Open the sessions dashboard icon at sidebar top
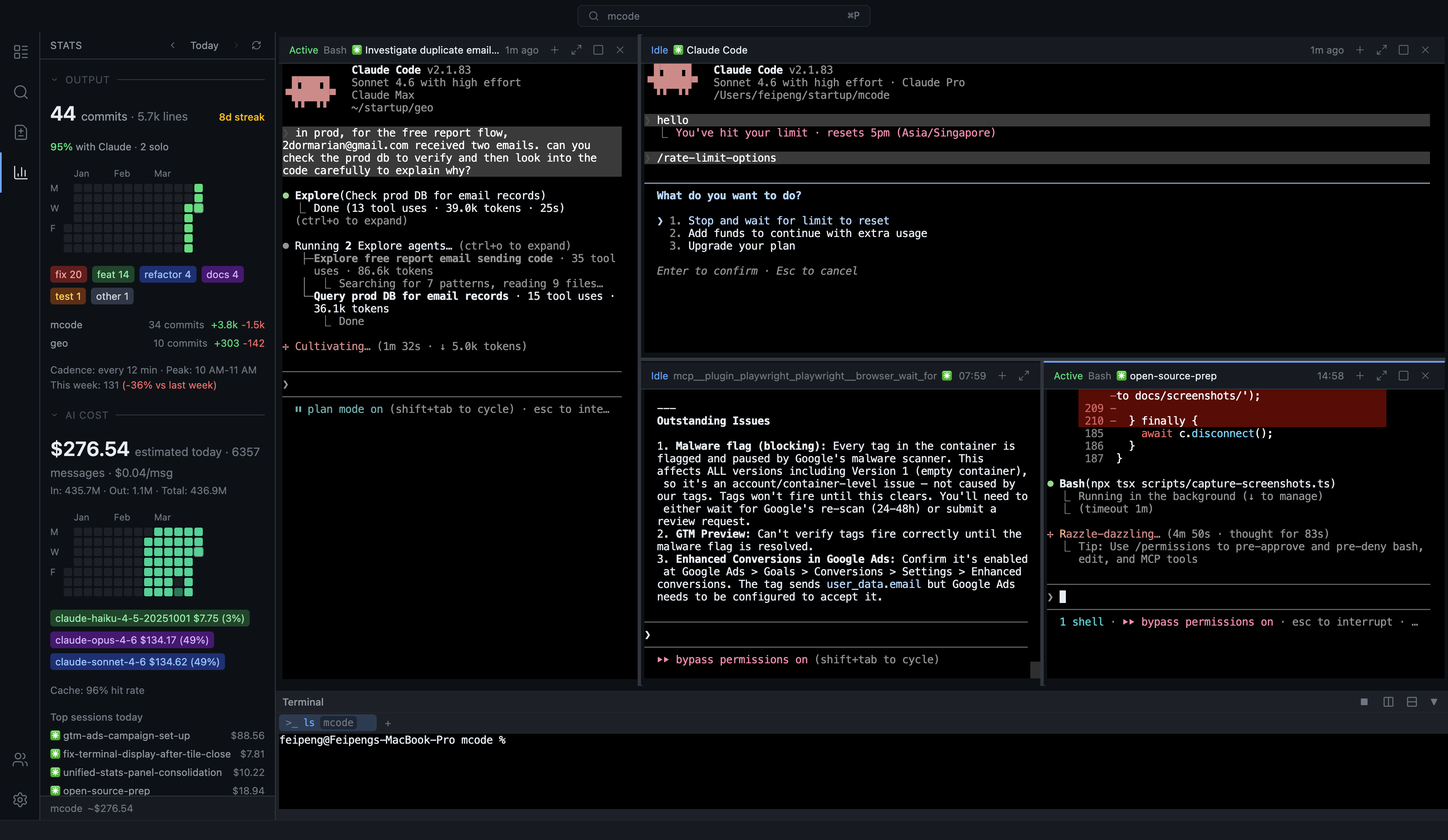Viewport: 1448px width, 840px height. point(21,52)
